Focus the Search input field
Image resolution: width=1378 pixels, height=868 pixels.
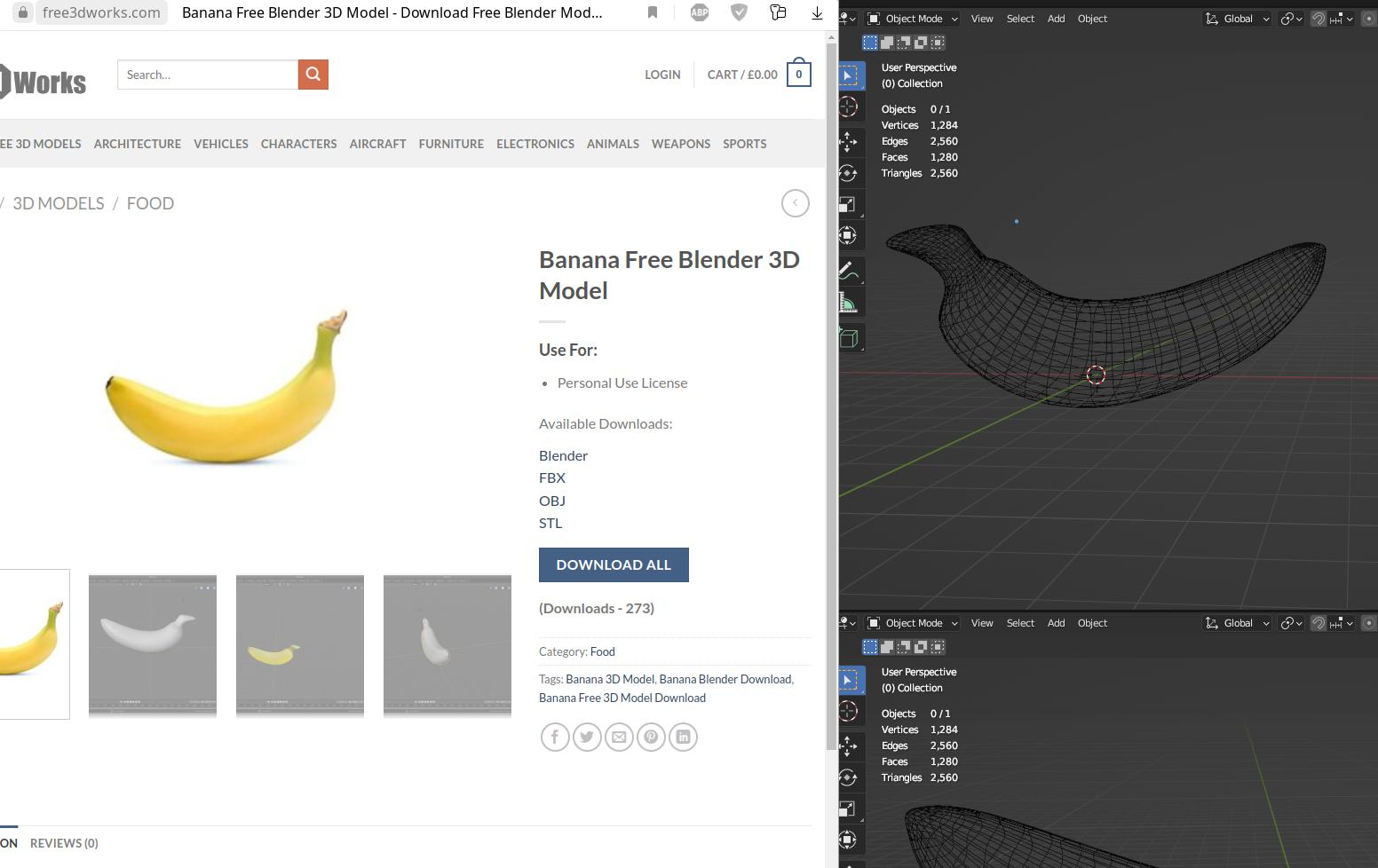pos(208,75)
